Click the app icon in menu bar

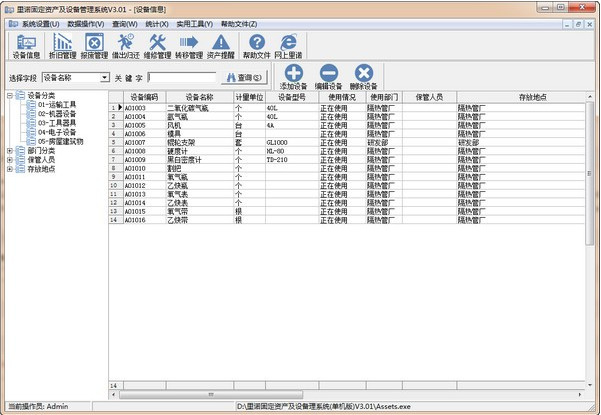click(x=13, y=24)
